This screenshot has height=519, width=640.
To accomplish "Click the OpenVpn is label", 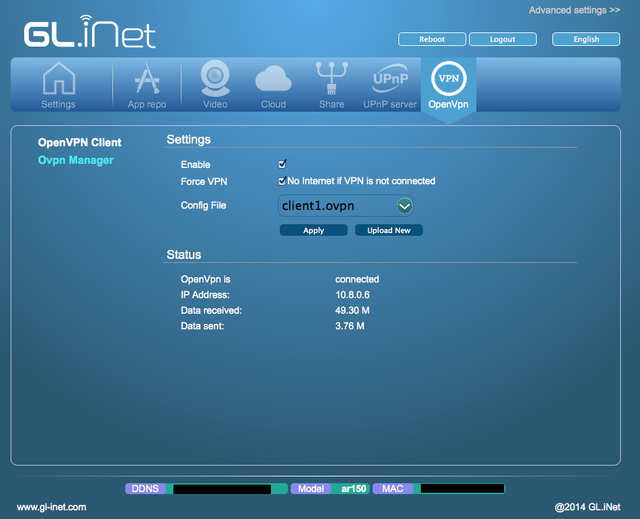I will [x=205, y=279].
